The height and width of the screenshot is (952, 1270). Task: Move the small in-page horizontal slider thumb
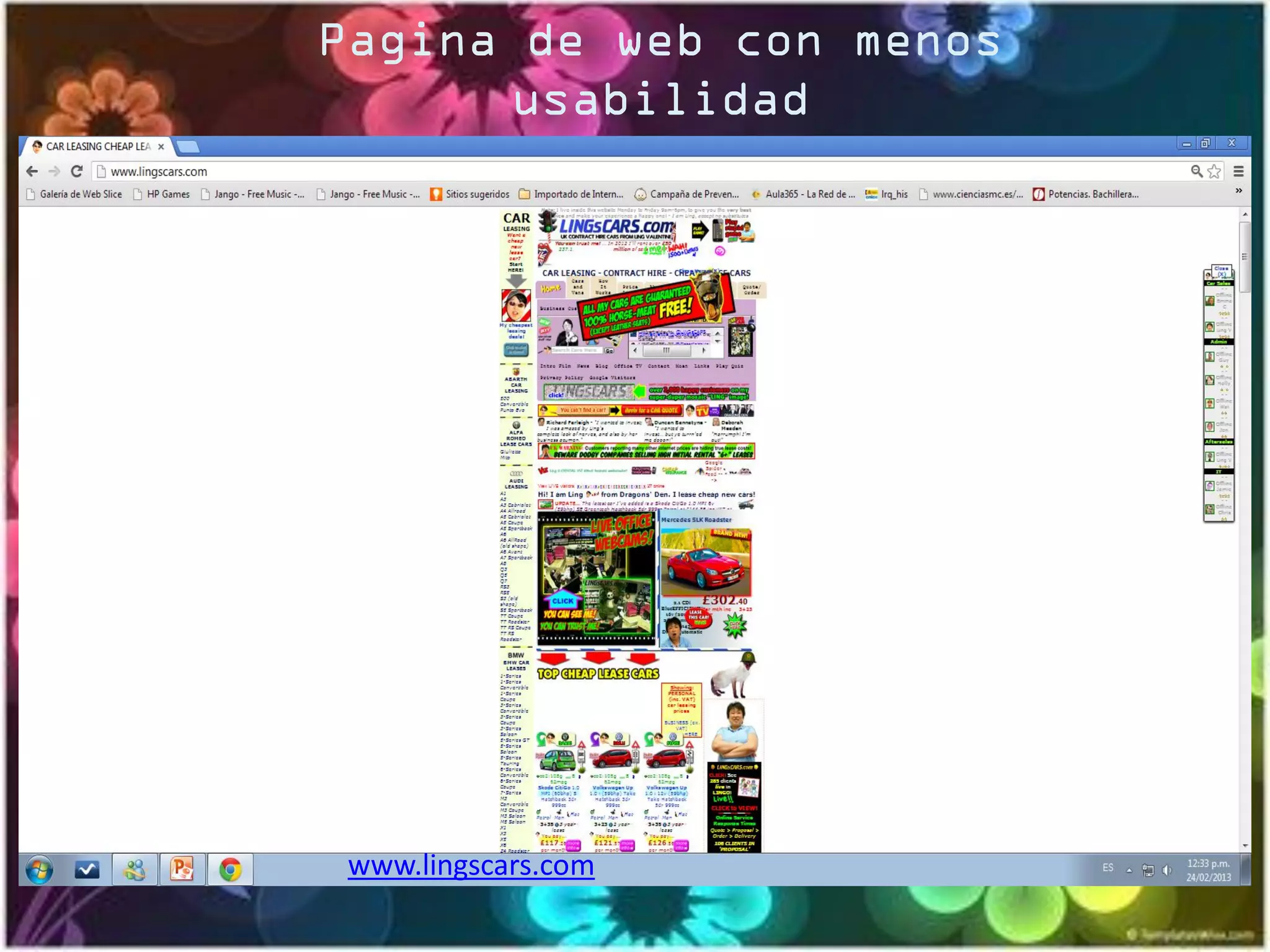[667, 350]
